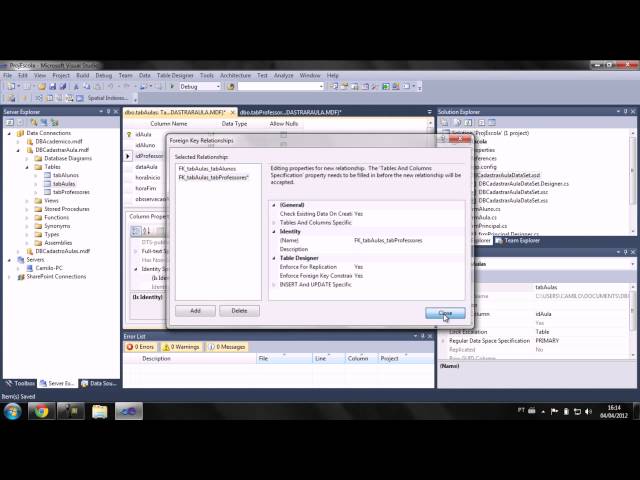
Task: Click the Open File icon in toolbar
Action: (42, 87)
